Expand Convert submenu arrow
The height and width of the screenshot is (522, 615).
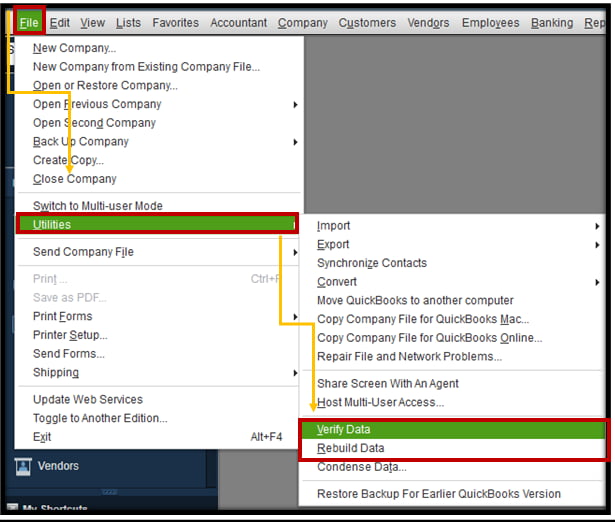pos(597,282)
